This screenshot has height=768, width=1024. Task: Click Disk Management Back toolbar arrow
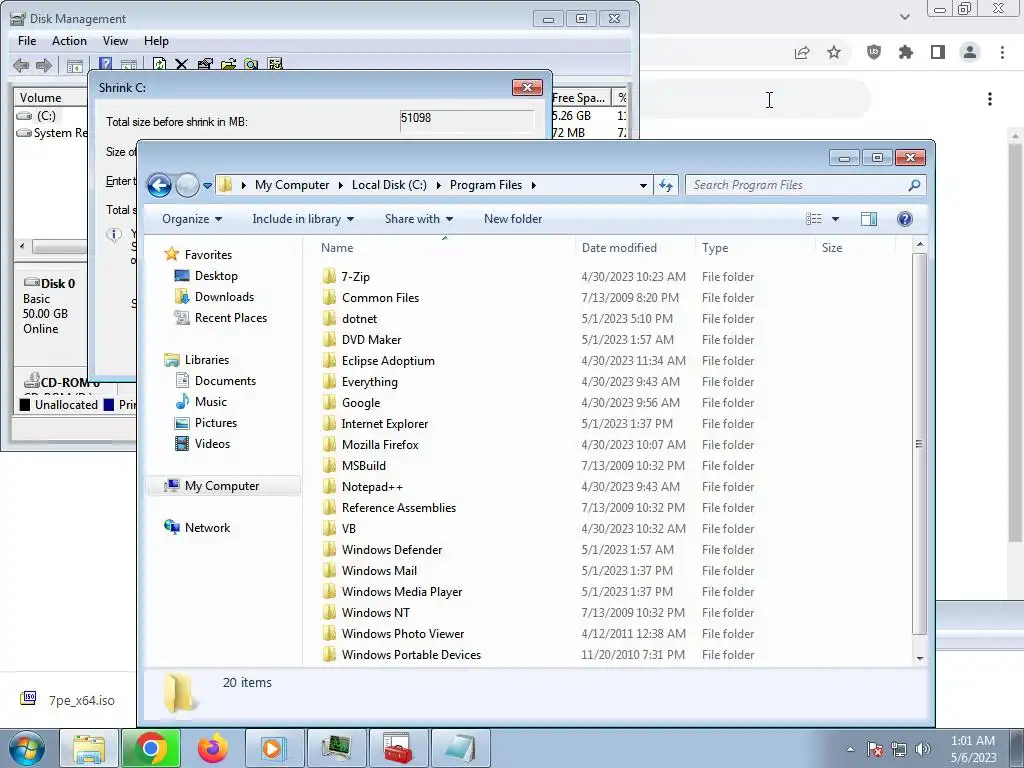(x=21, y=65)
